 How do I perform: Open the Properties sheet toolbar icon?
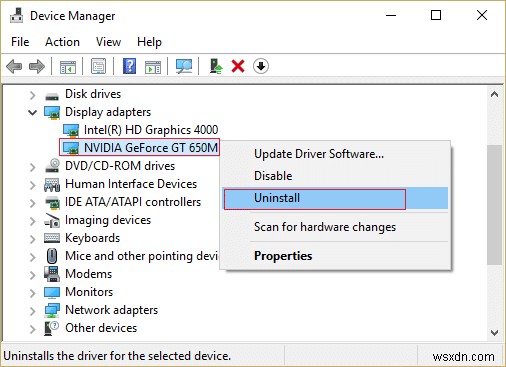coord(99,66)
